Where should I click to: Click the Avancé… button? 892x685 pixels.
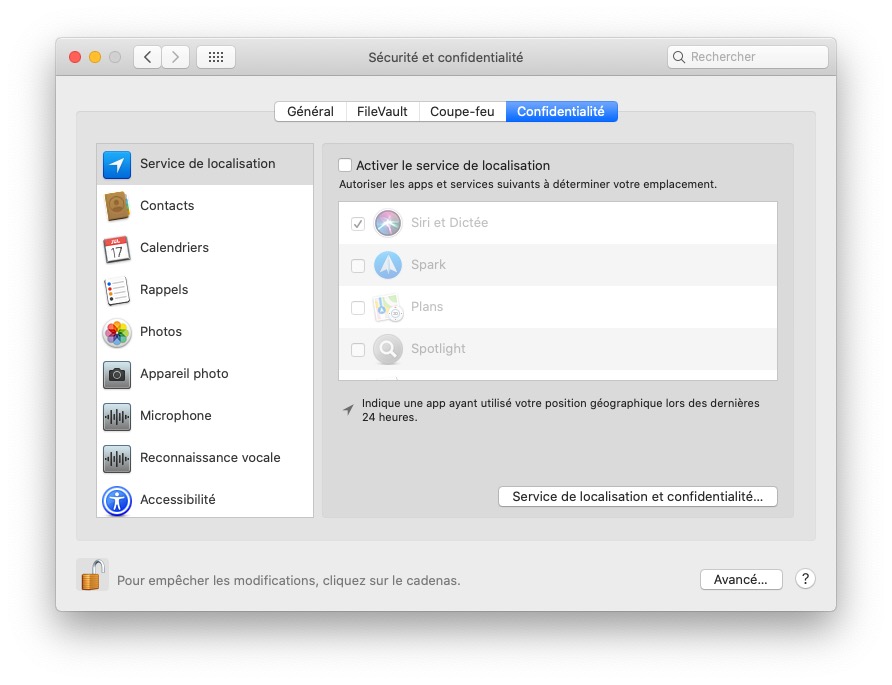[x=741, y=580]
